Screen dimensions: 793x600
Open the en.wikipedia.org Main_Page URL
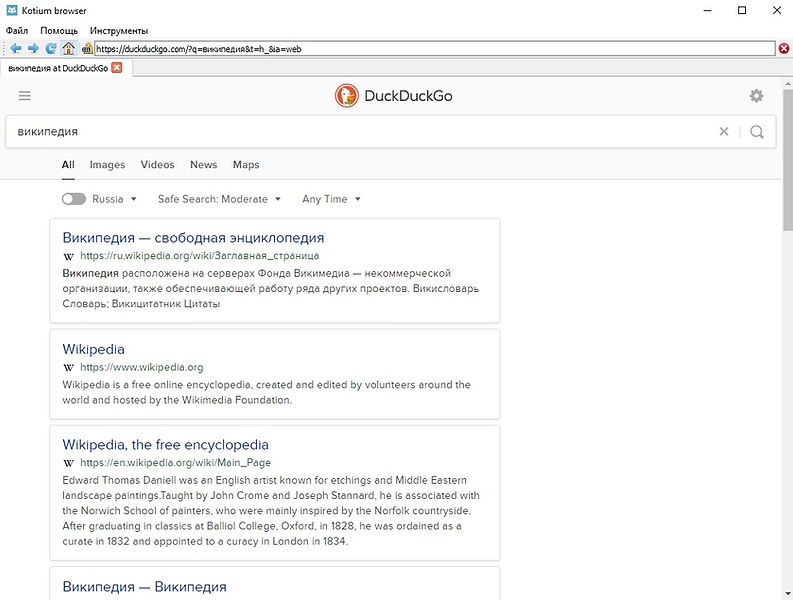(175, 462)
